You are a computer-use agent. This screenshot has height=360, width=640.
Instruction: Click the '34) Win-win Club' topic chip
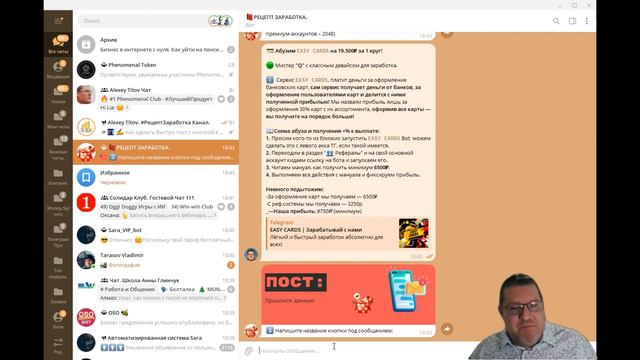(192, 207)
